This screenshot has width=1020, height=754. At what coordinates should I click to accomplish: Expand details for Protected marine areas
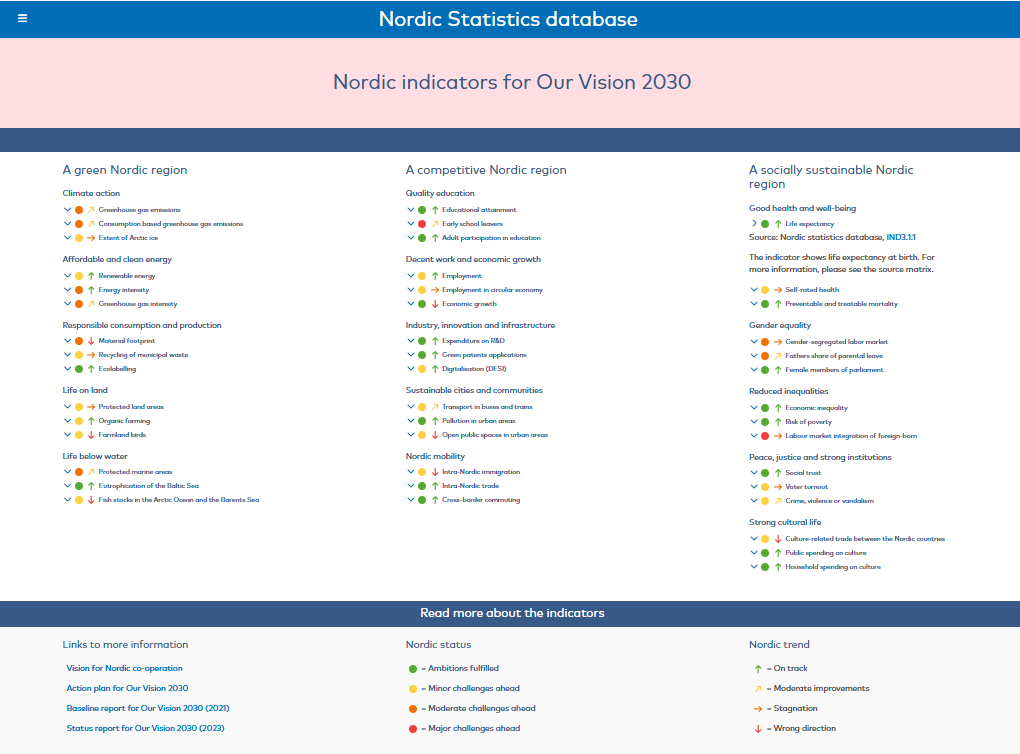click(67, 472)
